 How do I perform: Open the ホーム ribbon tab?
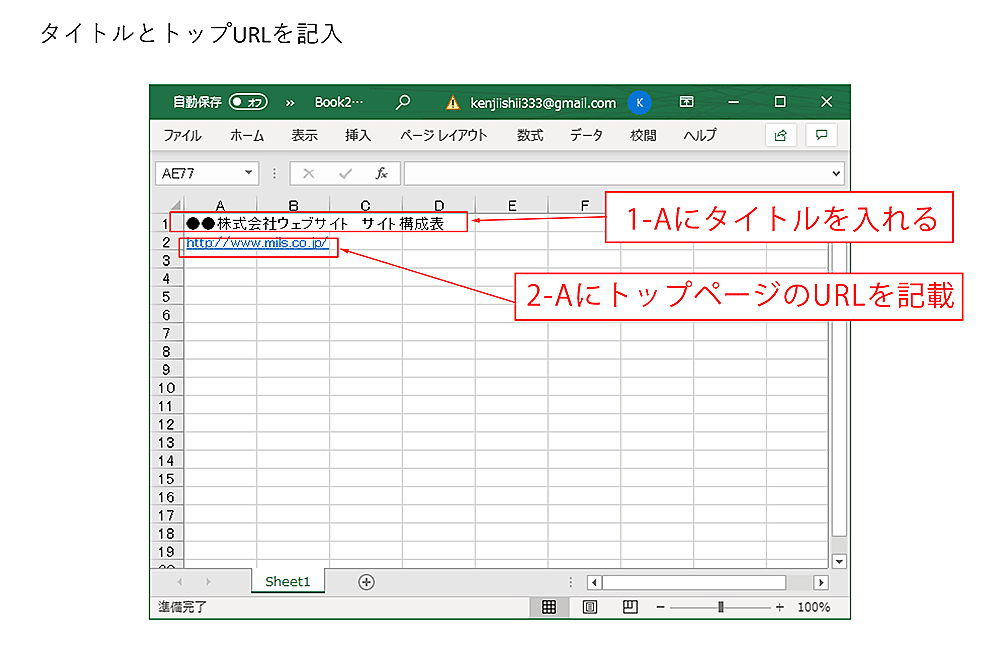247,135
